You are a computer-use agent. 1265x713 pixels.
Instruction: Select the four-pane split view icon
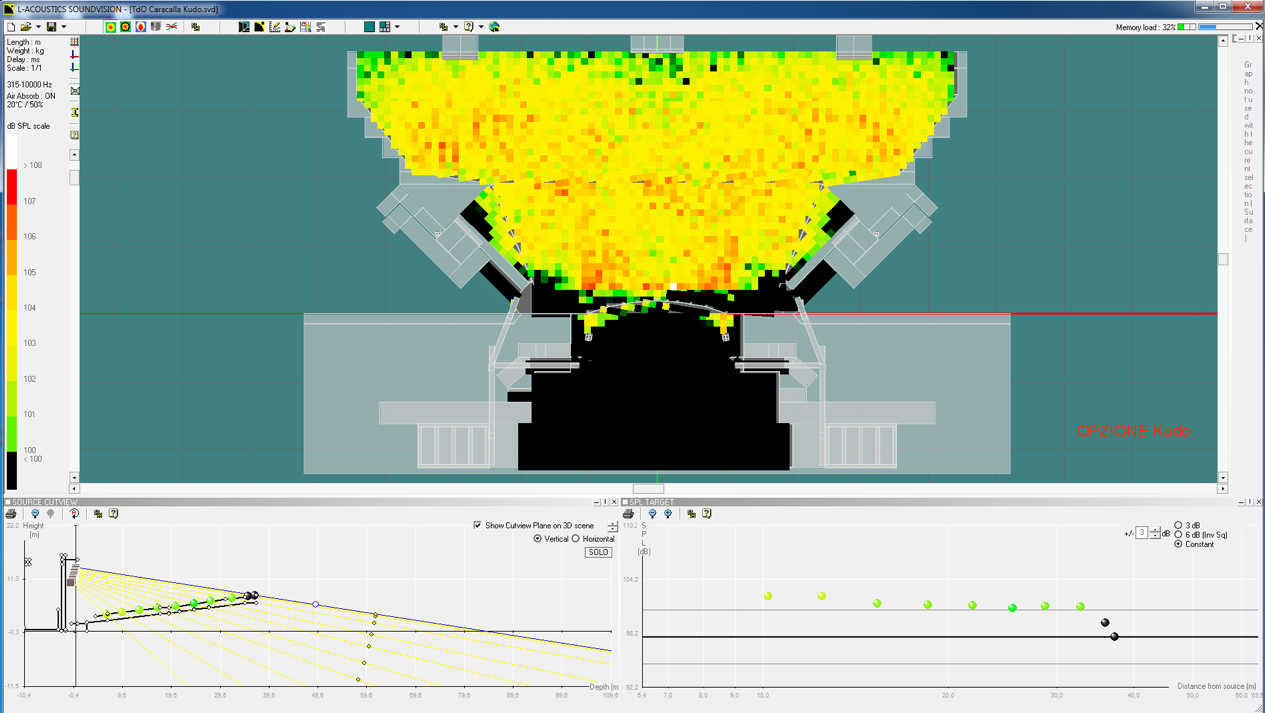(x=385, y=27)
